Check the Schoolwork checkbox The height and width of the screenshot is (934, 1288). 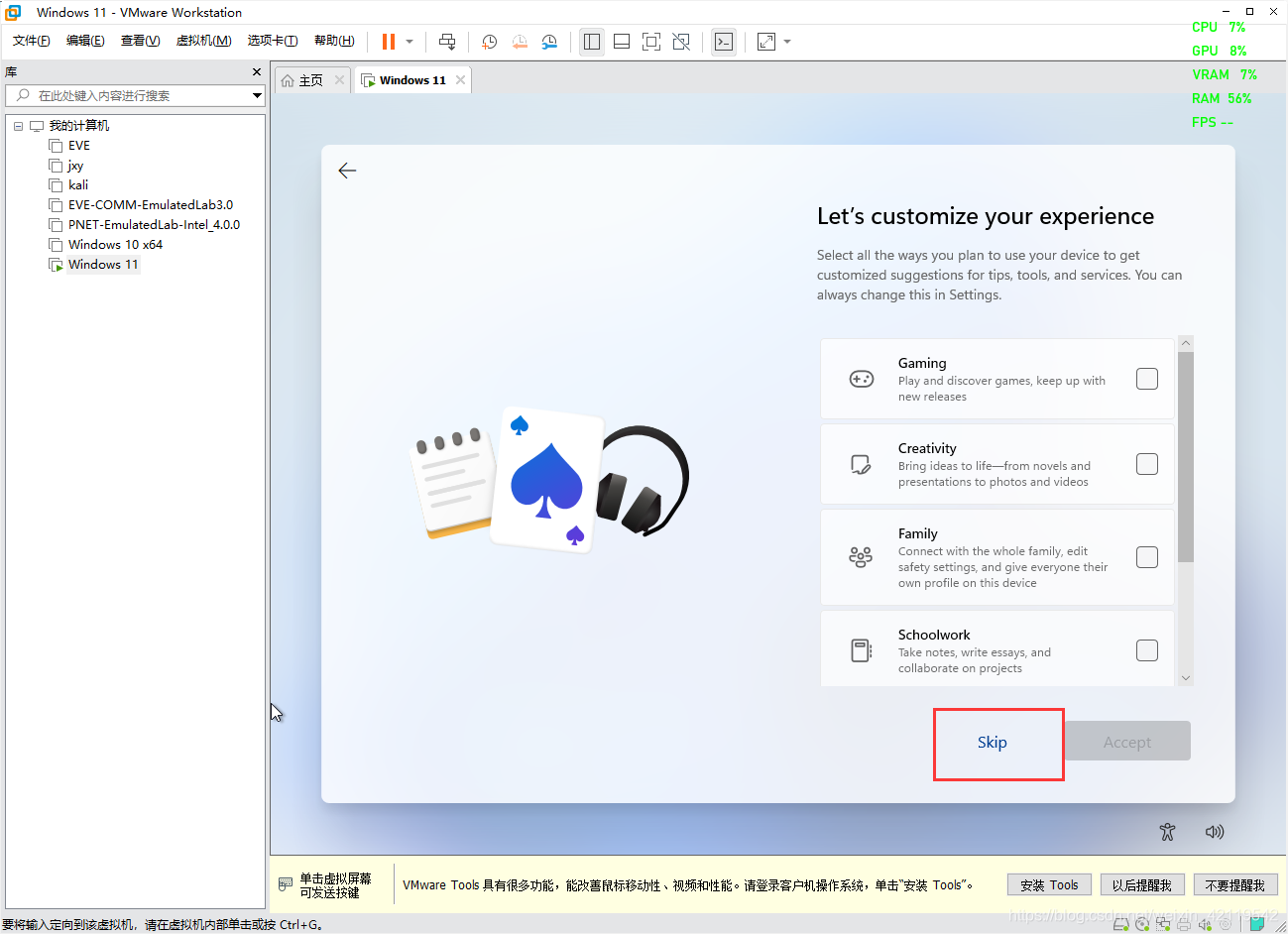pyautogui.click(x=1147, y=650)
